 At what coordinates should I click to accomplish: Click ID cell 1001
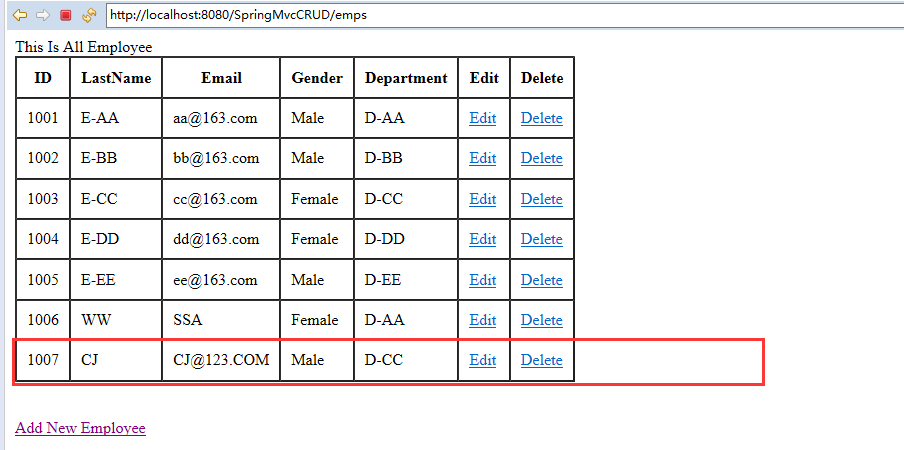tap(43, 118)
